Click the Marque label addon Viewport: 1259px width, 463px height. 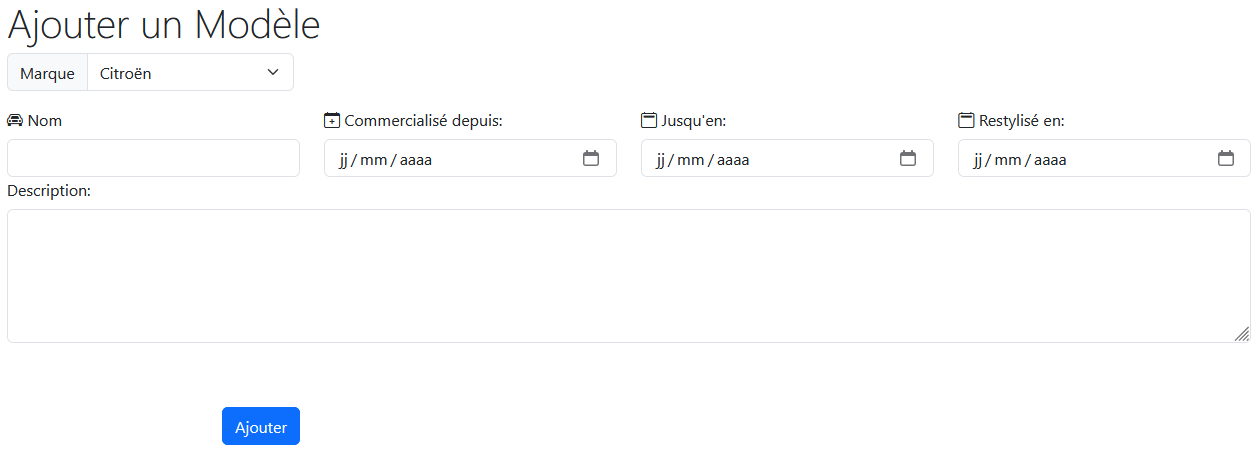47,73
